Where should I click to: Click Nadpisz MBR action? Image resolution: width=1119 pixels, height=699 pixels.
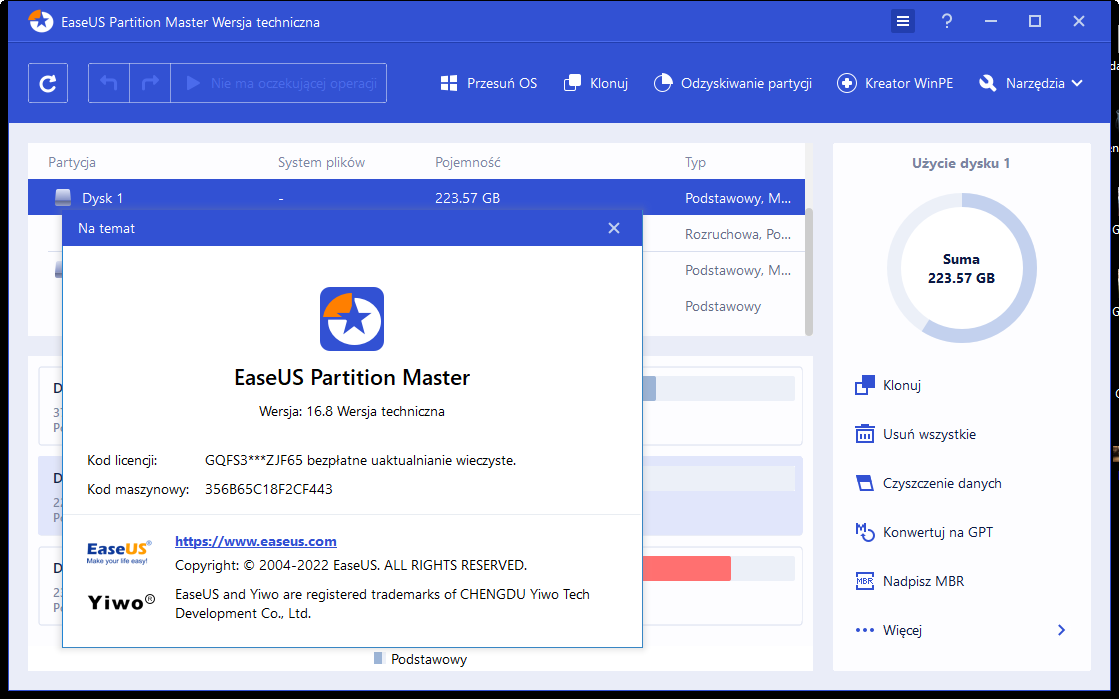(x=910, y=581)
